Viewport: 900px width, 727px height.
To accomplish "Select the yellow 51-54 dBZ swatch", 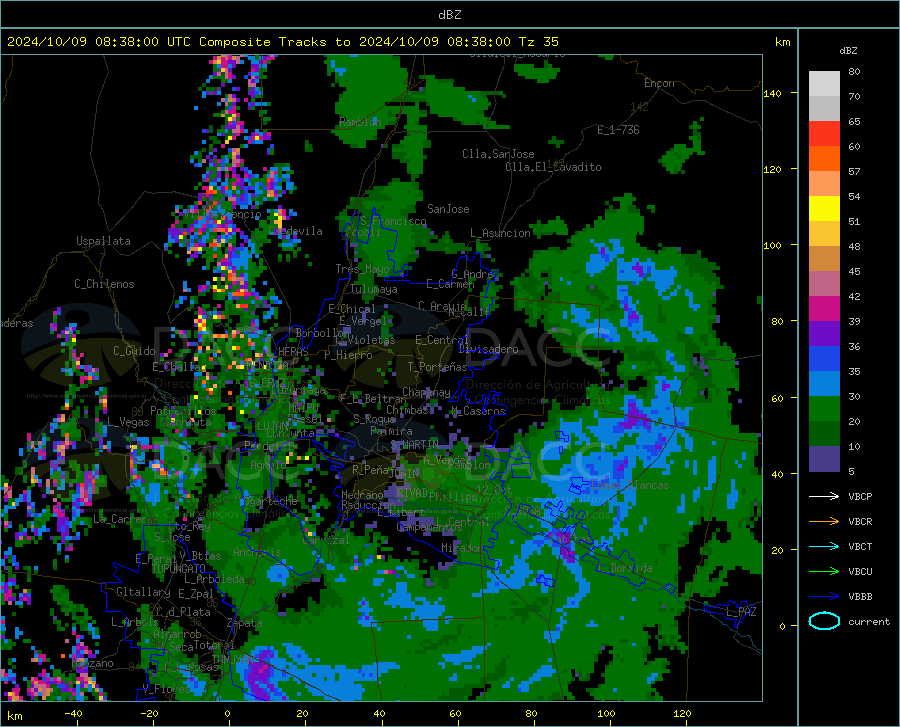I will click(x=824, y=209).
